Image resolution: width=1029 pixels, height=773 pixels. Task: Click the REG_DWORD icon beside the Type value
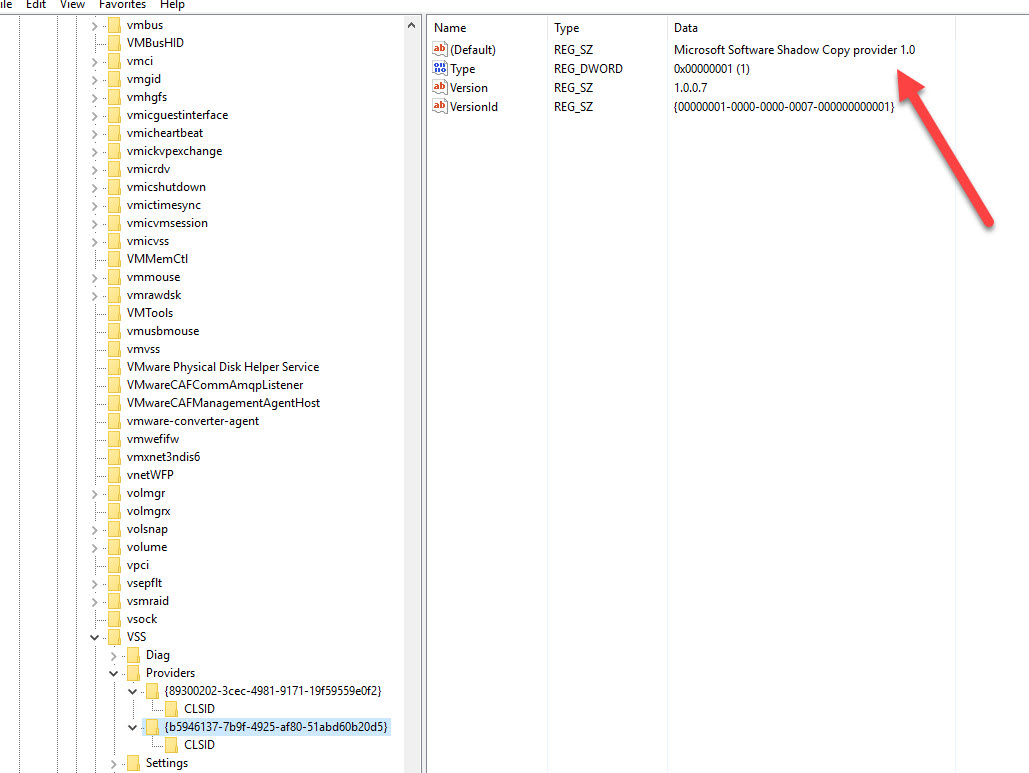(x=439, y=68)
